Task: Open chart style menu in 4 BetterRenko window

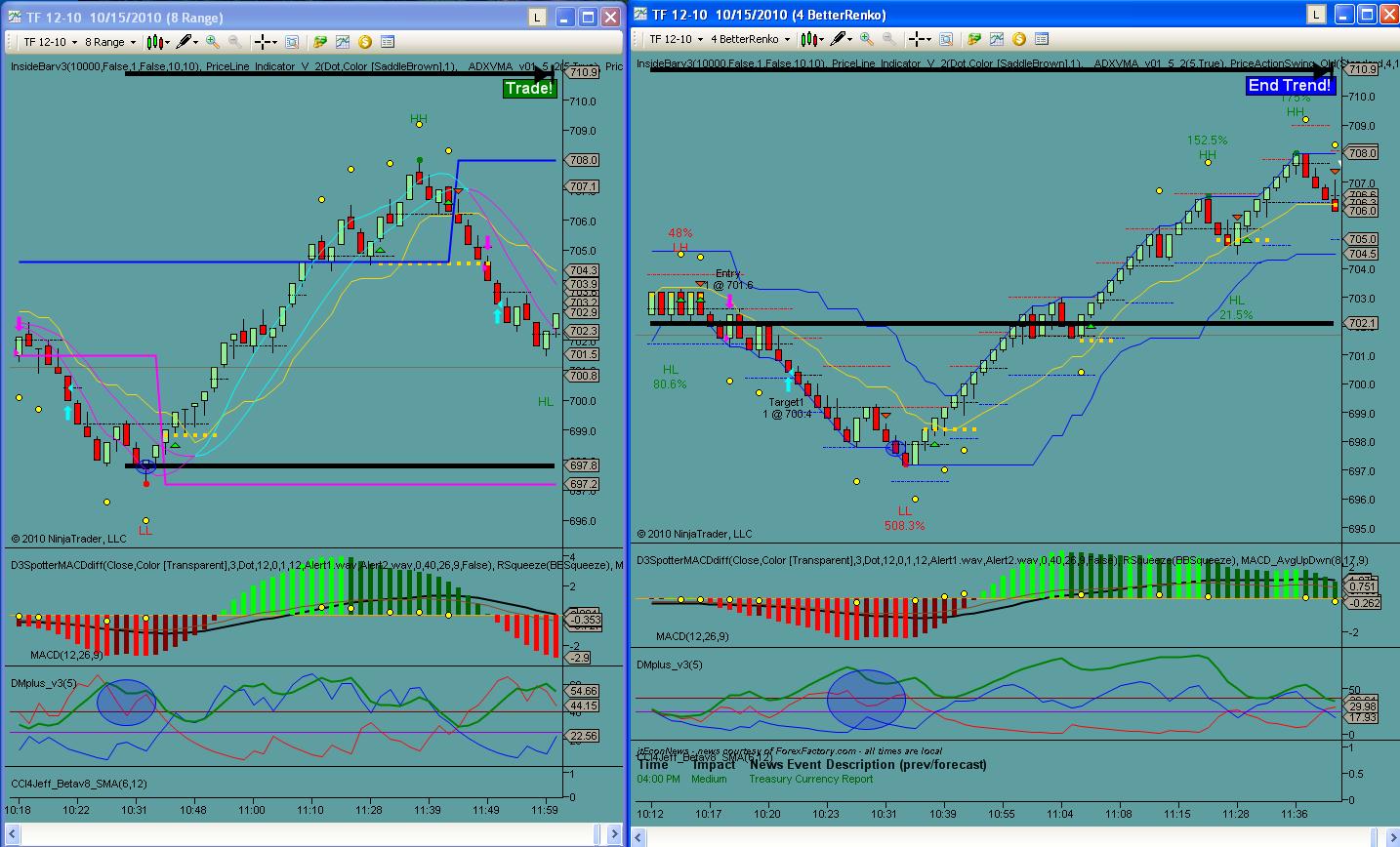Action: 810,39
